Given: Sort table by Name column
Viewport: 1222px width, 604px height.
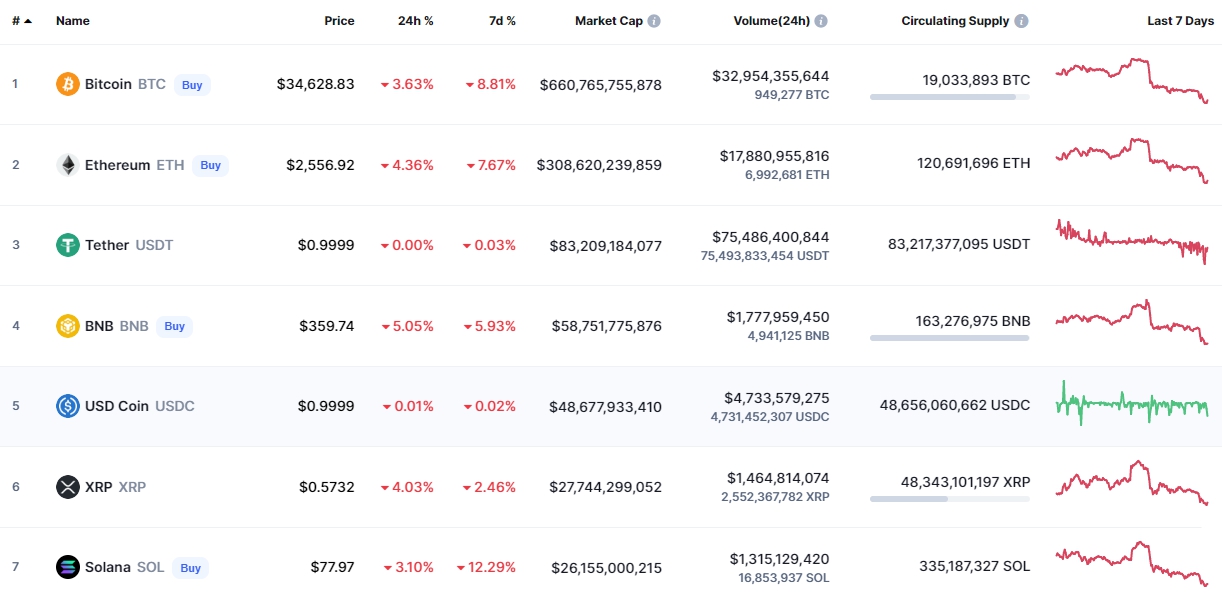Looking at the screenshot, I should coord(73,21).
